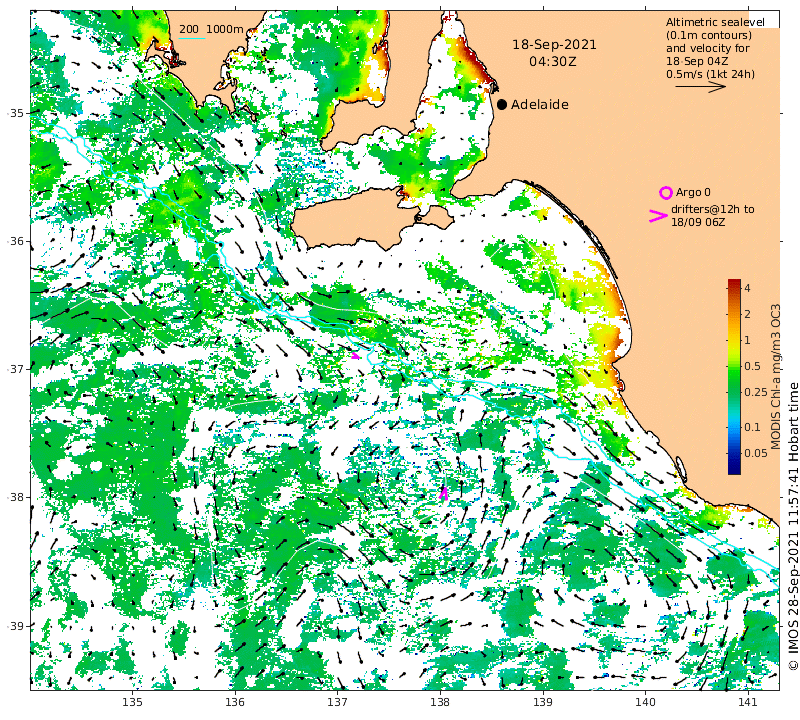Screen dimensions: 800x720
Task: Click the velocity scale arrow in legend
Action: [700, 87]
